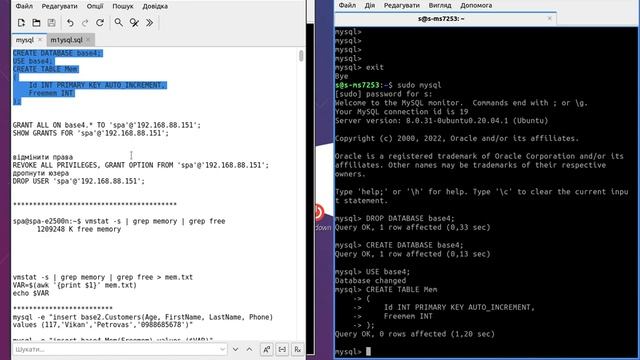Open the Довідка menu
Screen dimensions: 640x360
click(155, 6)
